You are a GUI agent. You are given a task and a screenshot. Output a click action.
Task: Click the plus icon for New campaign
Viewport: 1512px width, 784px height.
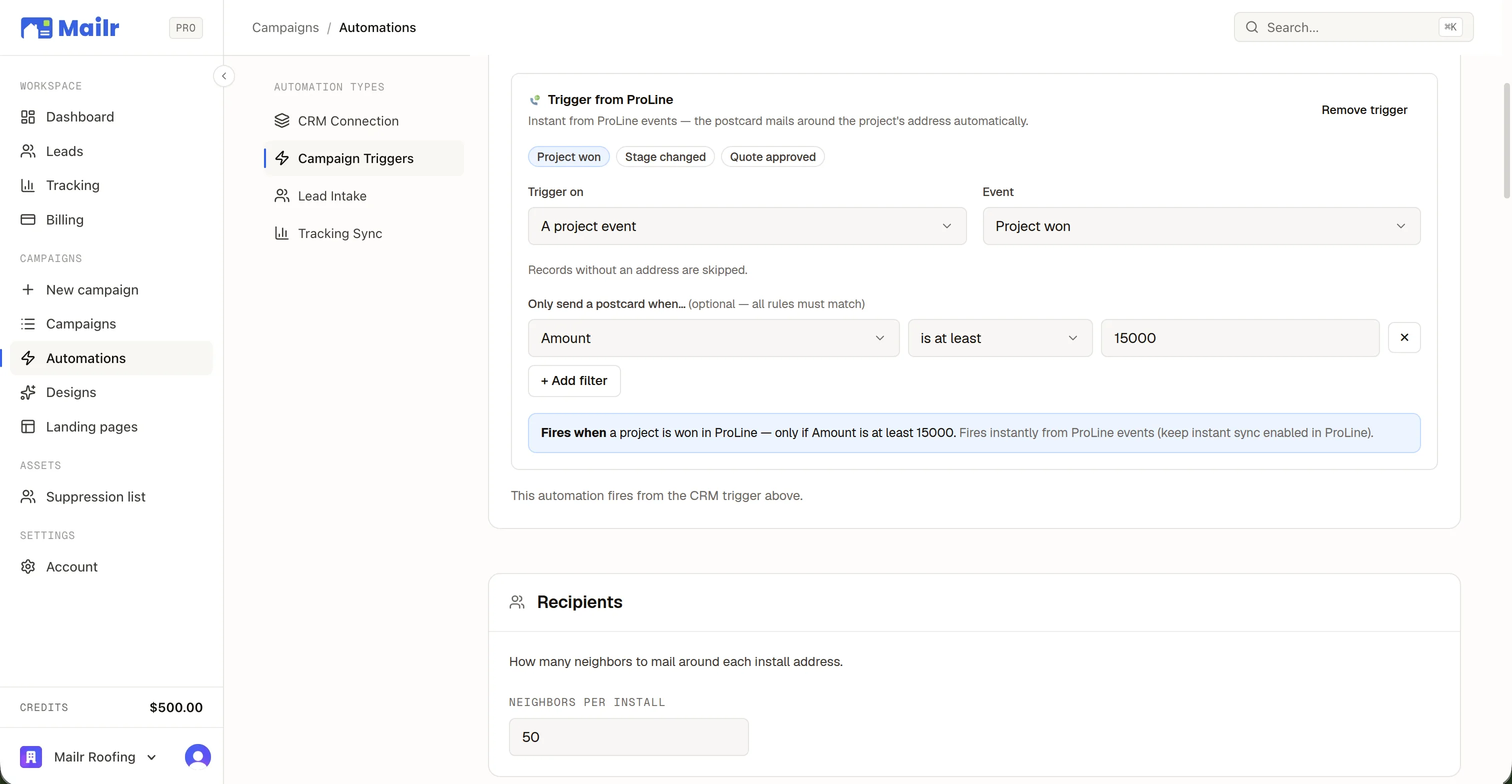27,290
